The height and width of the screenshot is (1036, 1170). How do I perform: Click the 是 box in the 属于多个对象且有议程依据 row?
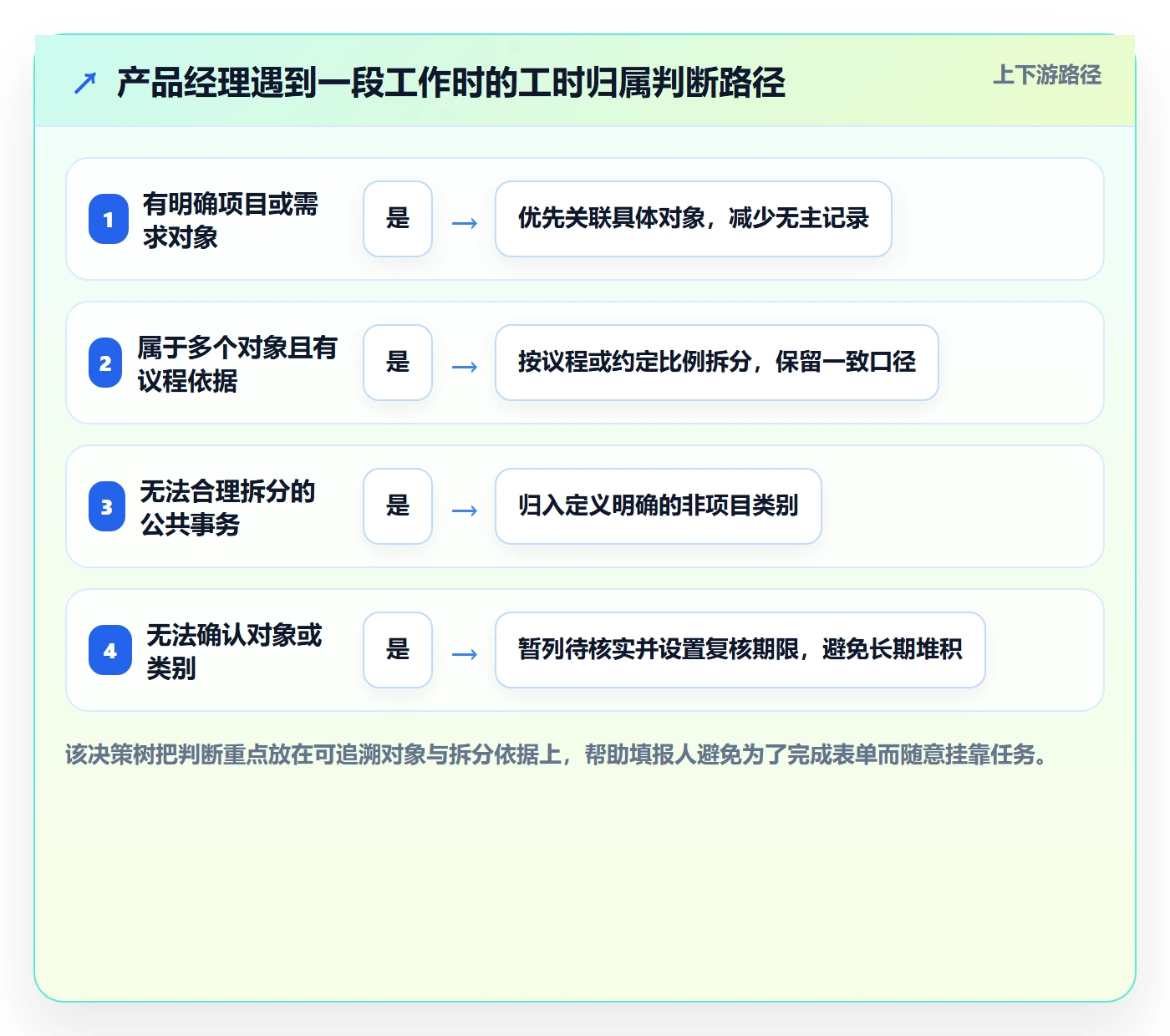click(x=398, y=363)
